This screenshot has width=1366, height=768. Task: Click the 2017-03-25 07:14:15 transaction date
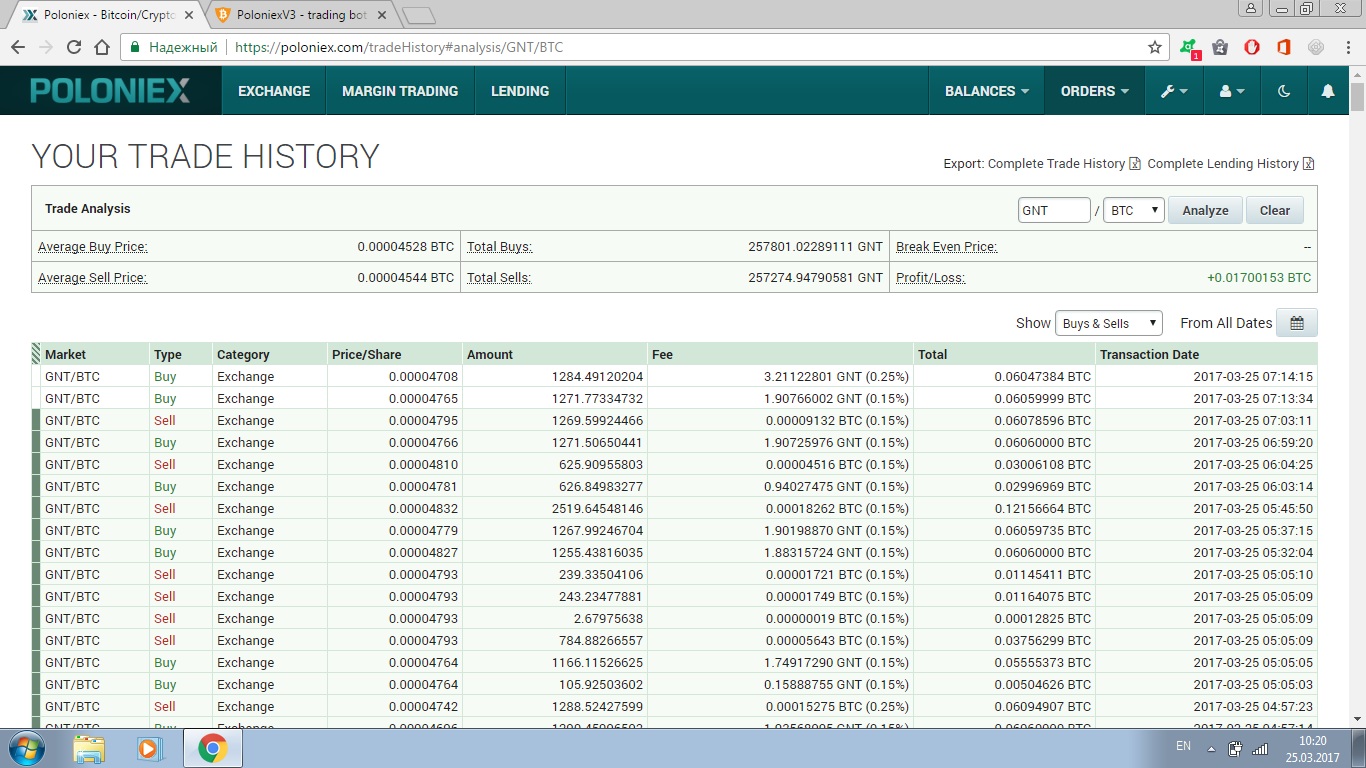pos(1253,377)
